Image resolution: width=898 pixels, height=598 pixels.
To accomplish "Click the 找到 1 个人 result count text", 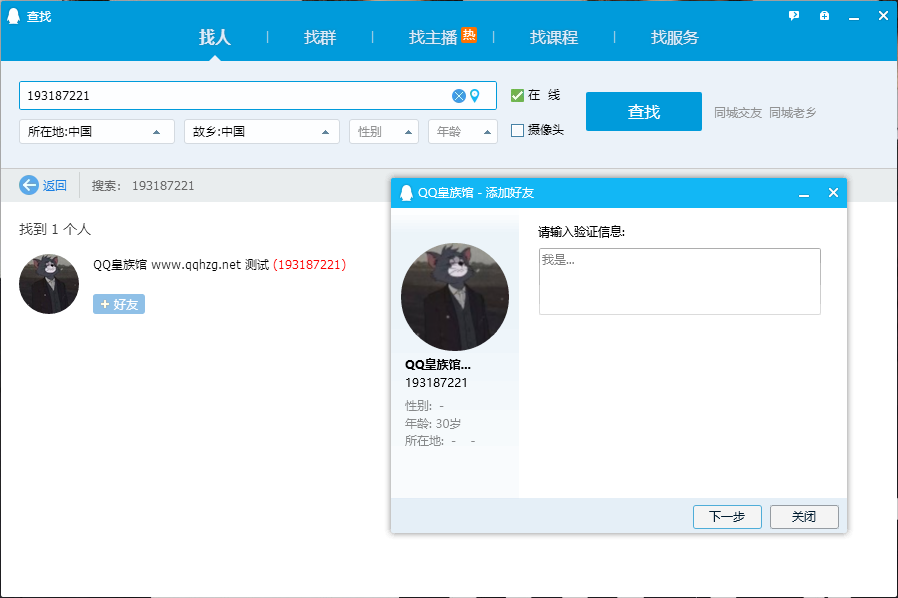I will pyautogui.click(x=55, y=230).
